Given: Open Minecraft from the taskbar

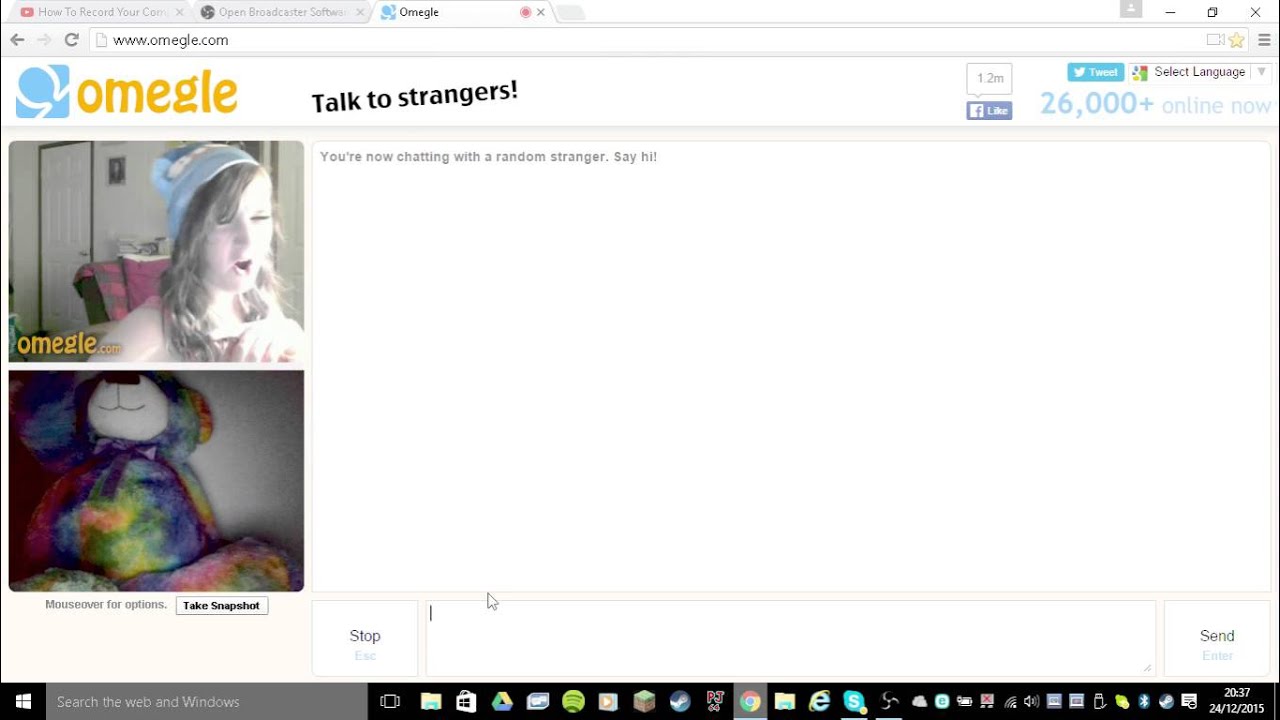Looking at the screenshot, I should 644,701.
